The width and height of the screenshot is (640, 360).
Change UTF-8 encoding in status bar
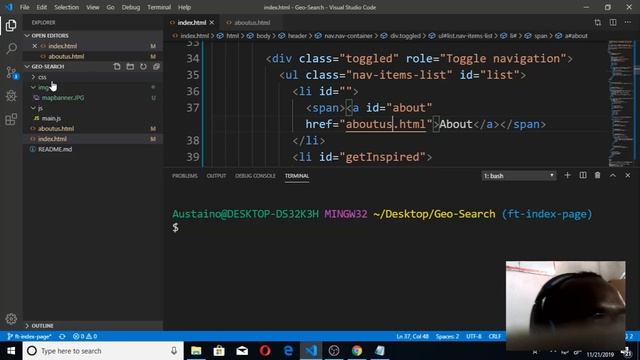click(x=474, y=336)
